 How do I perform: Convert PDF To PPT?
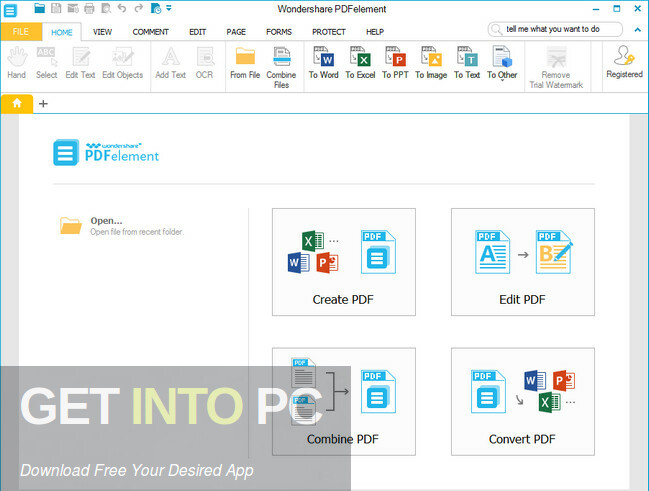point(395,63)
